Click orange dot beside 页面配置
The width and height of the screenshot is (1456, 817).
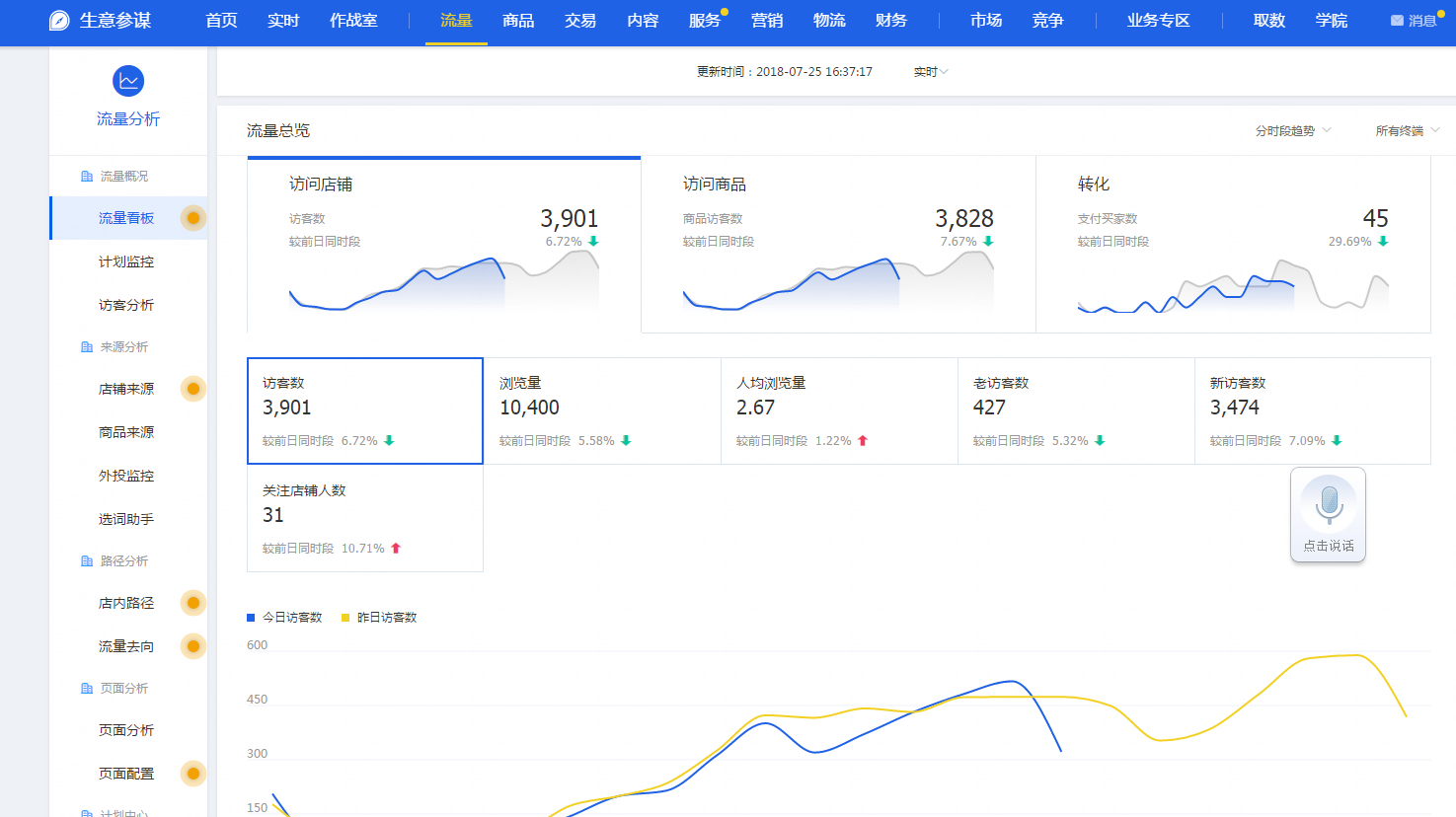pyautogui.click(x=193, y=774)
